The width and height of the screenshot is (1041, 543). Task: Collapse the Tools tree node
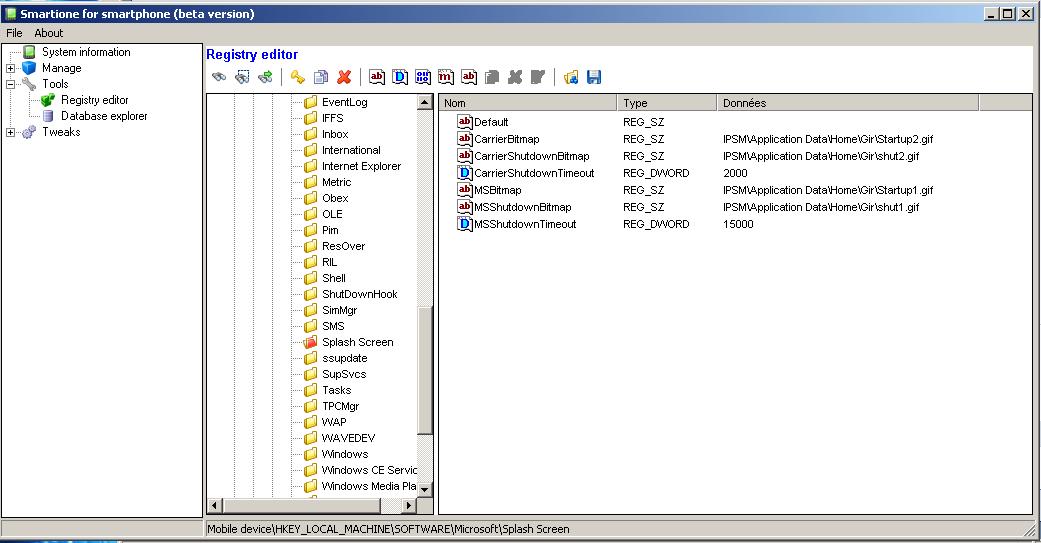pyautogui.click(x=11, y=84)
